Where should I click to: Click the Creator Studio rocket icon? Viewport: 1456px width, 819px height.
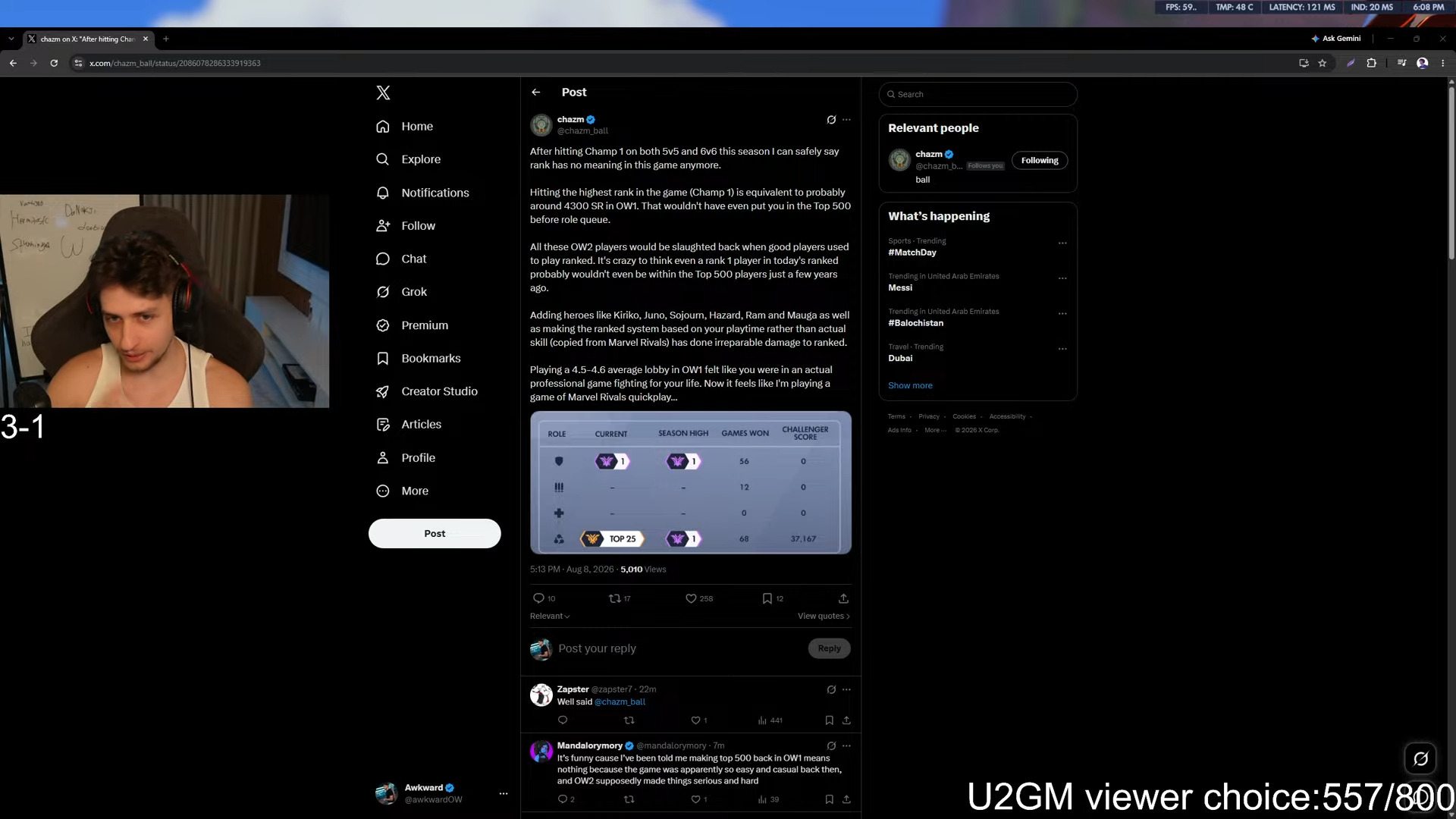(383, 391)
